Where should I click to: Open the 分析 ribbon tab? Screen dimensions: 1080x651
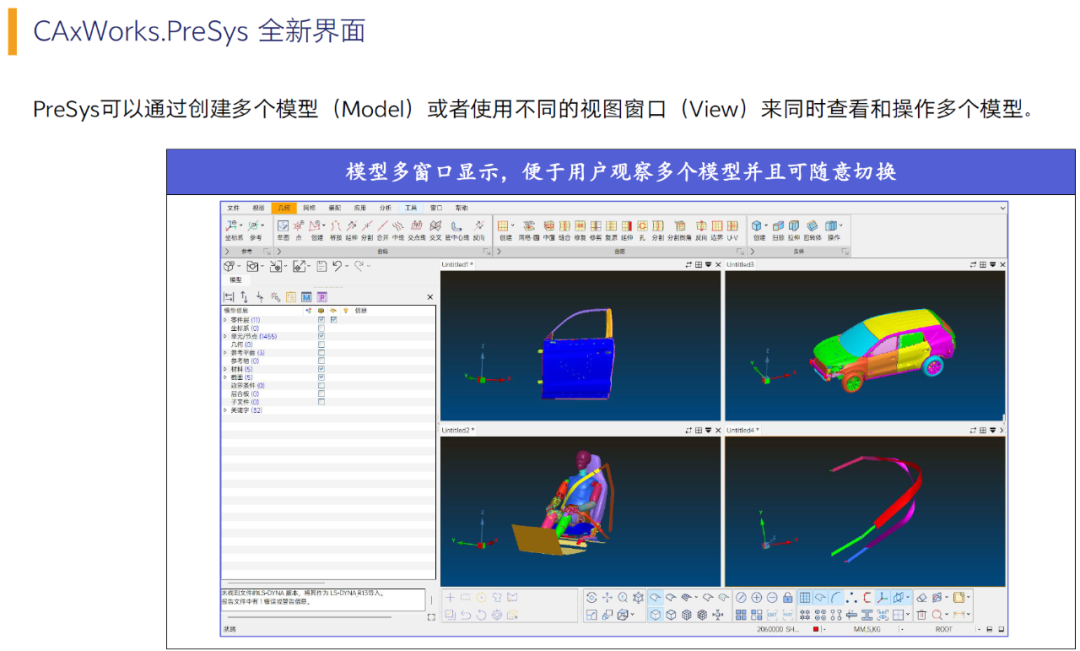pos(385,207)
